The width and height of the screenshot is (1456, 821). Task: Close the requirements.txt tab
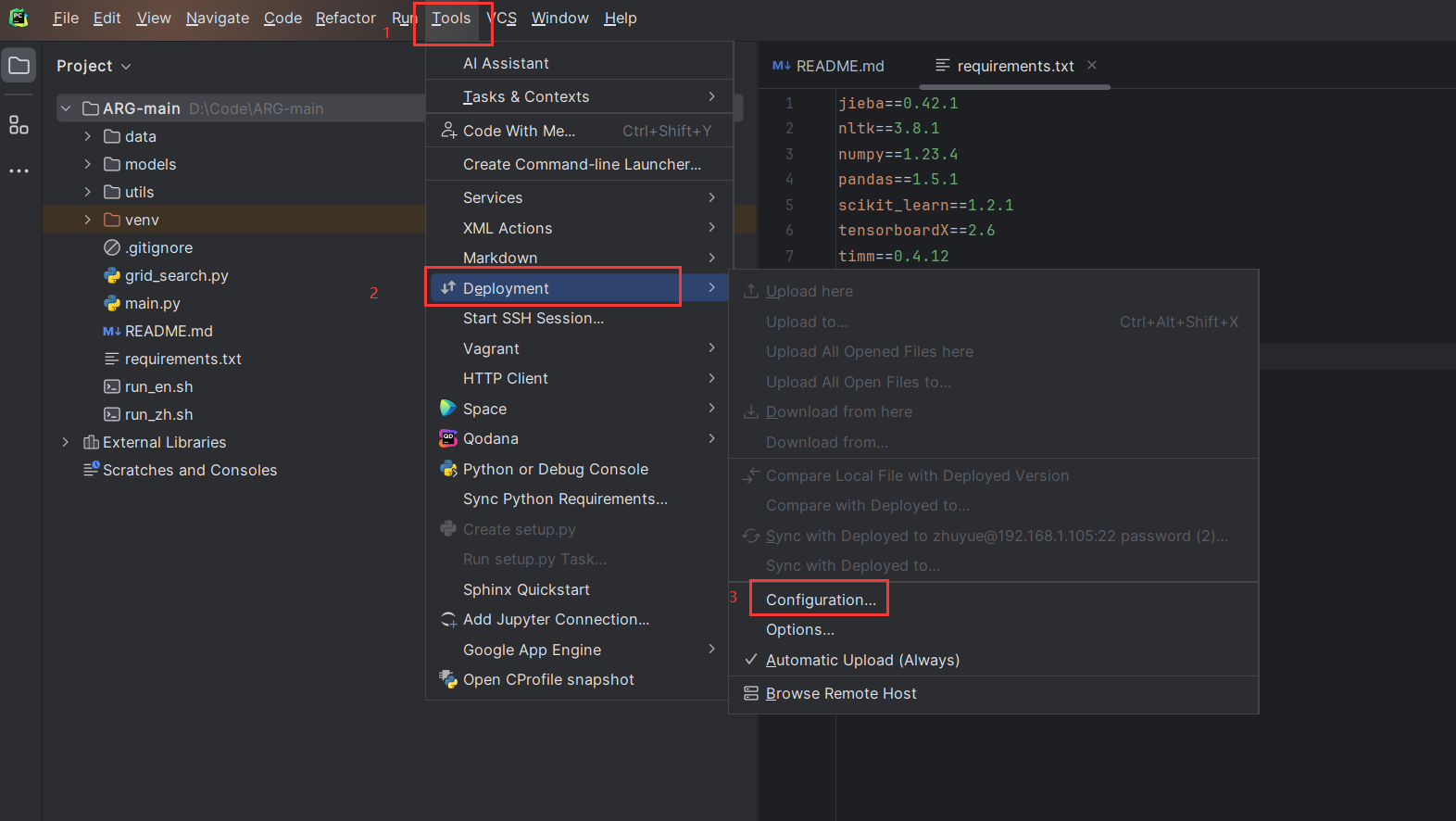(1092, 65)
